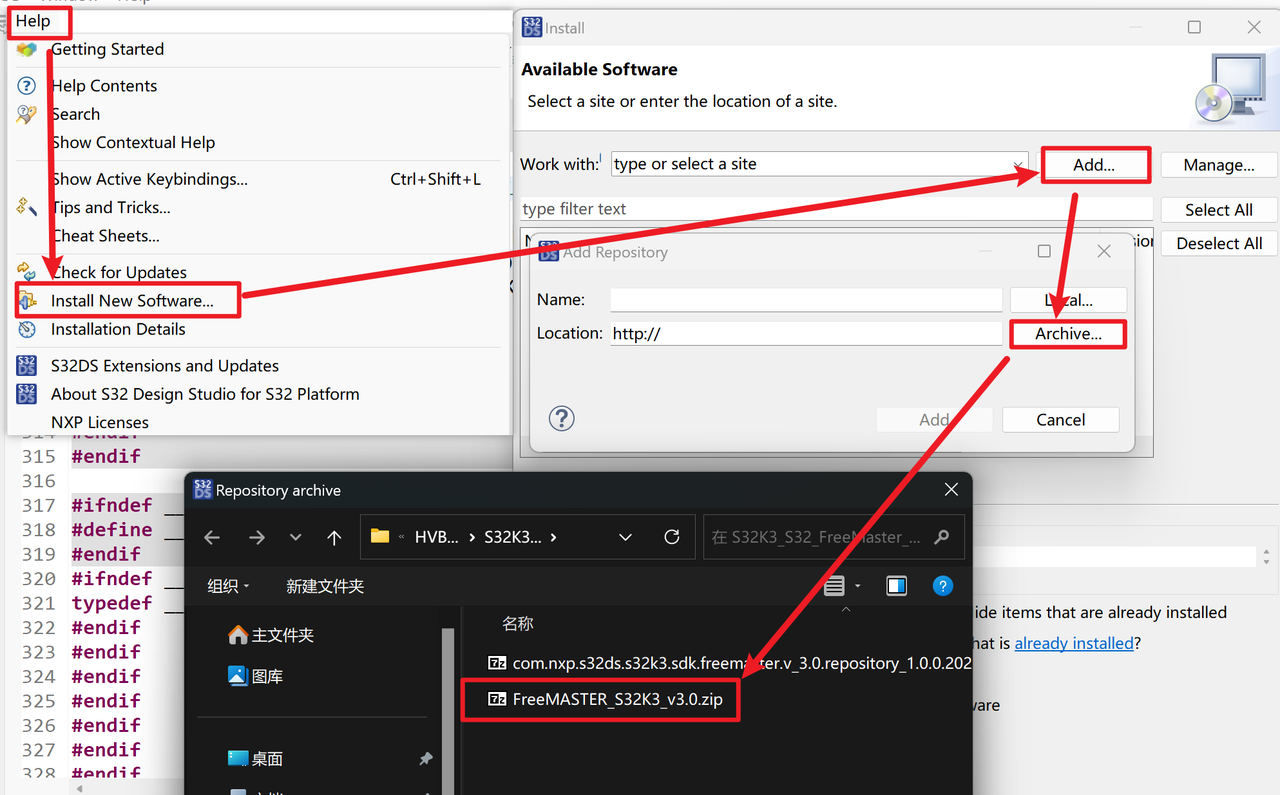Click the help icon in Add Repository dialog
The image size is (1280, 795).
click(x=562, y=418)
